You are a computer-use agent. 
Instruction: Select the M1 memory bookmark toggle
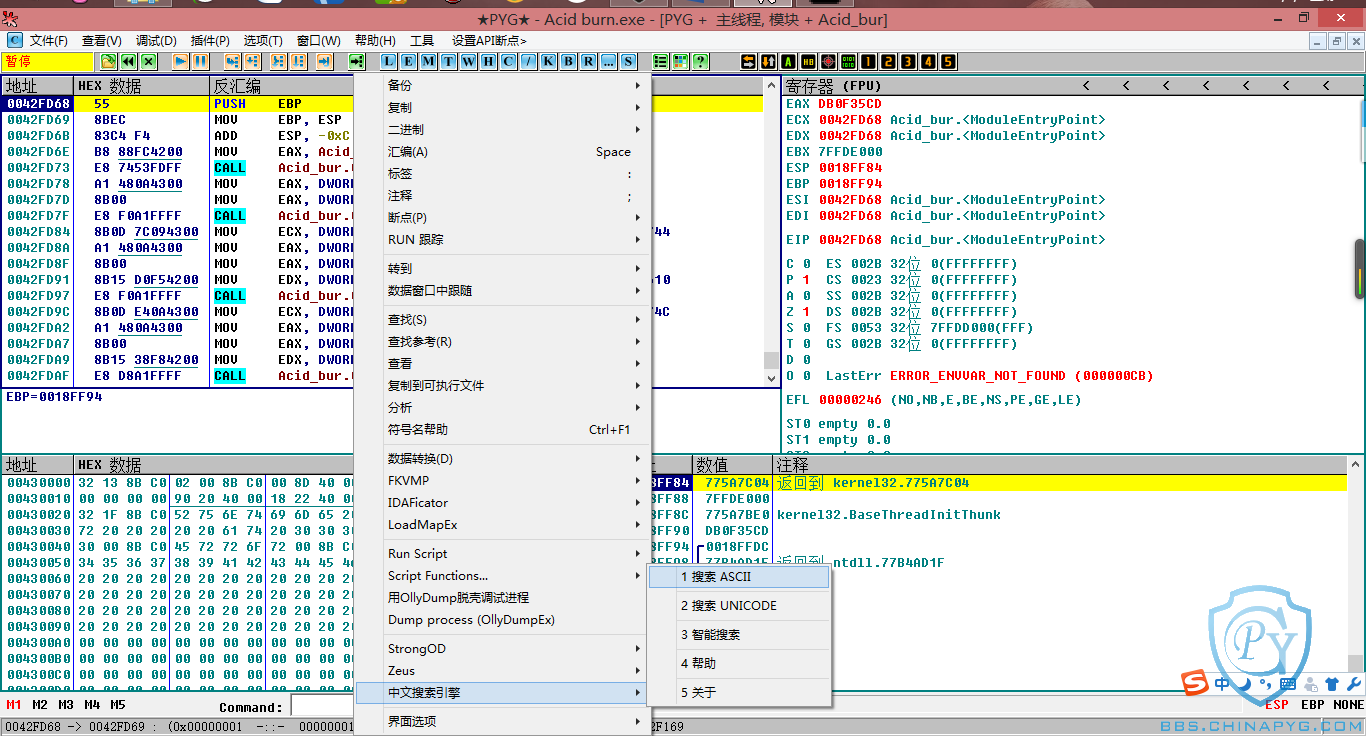[14, 705]
